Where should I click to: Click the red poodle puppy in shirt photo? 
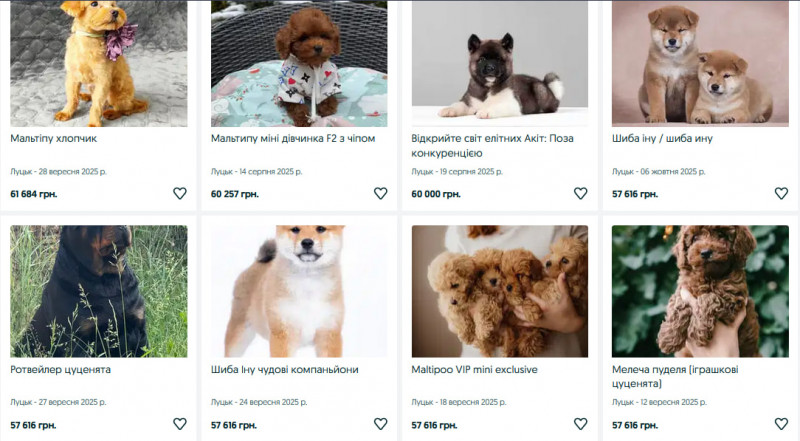pyautogui.click(x=299, y=62)
